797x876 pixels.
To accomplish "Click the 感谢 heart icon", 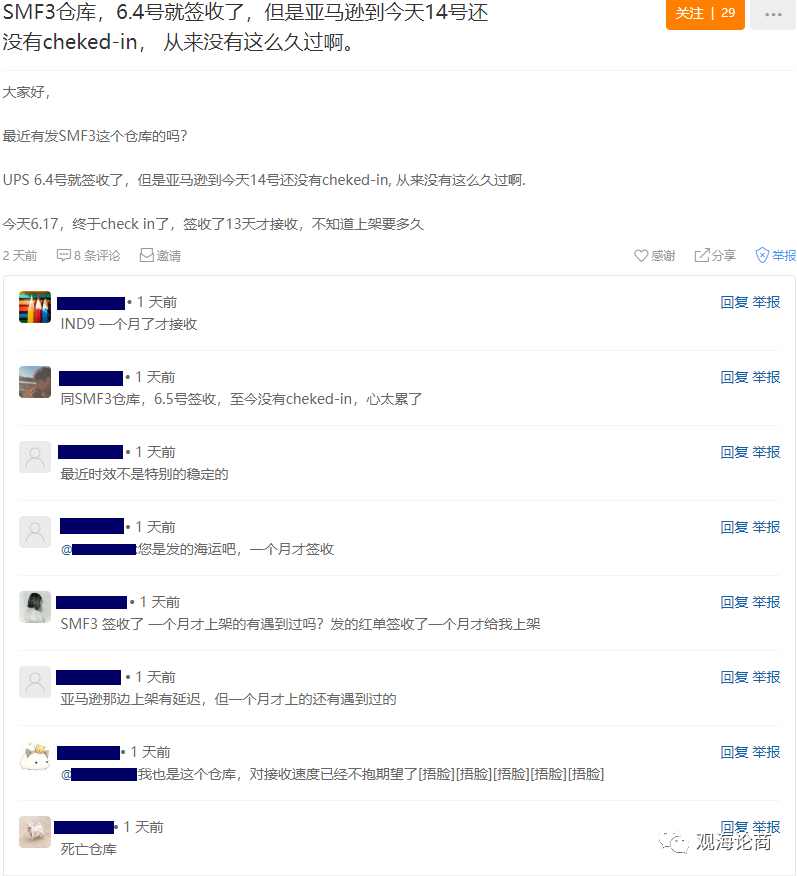I will point(641,255).
